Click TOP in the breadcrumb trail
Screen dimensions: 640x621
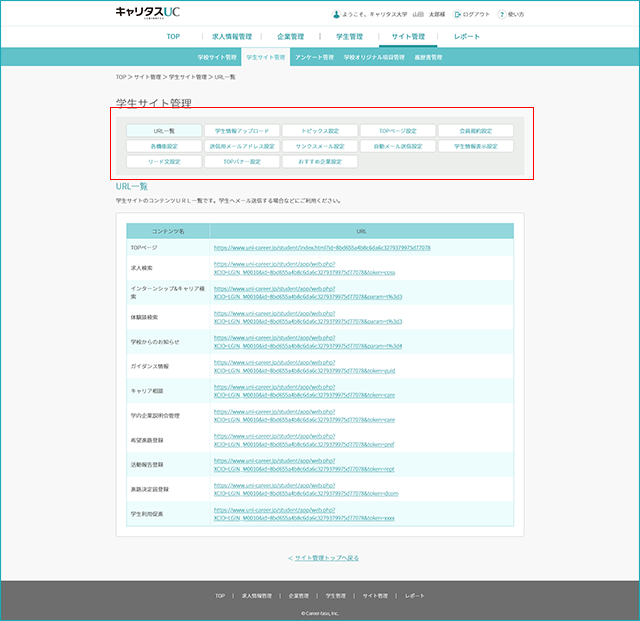[121, 77]
